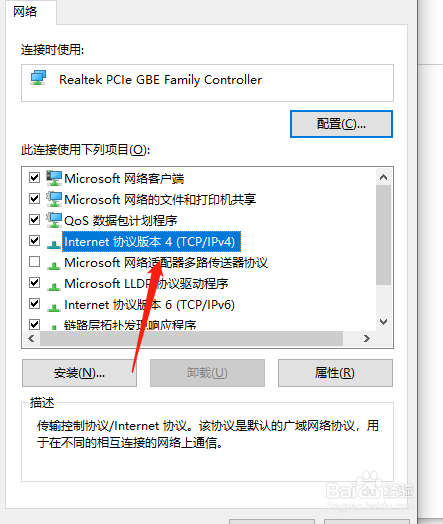
Task: Click the Microsoft 网络客户端 item icon
Action: point(54,178)
